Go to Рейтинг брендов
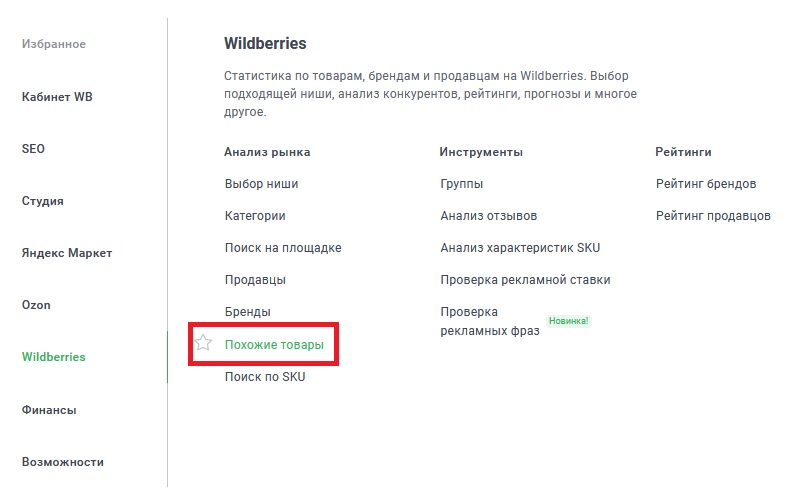 [706, 184]
